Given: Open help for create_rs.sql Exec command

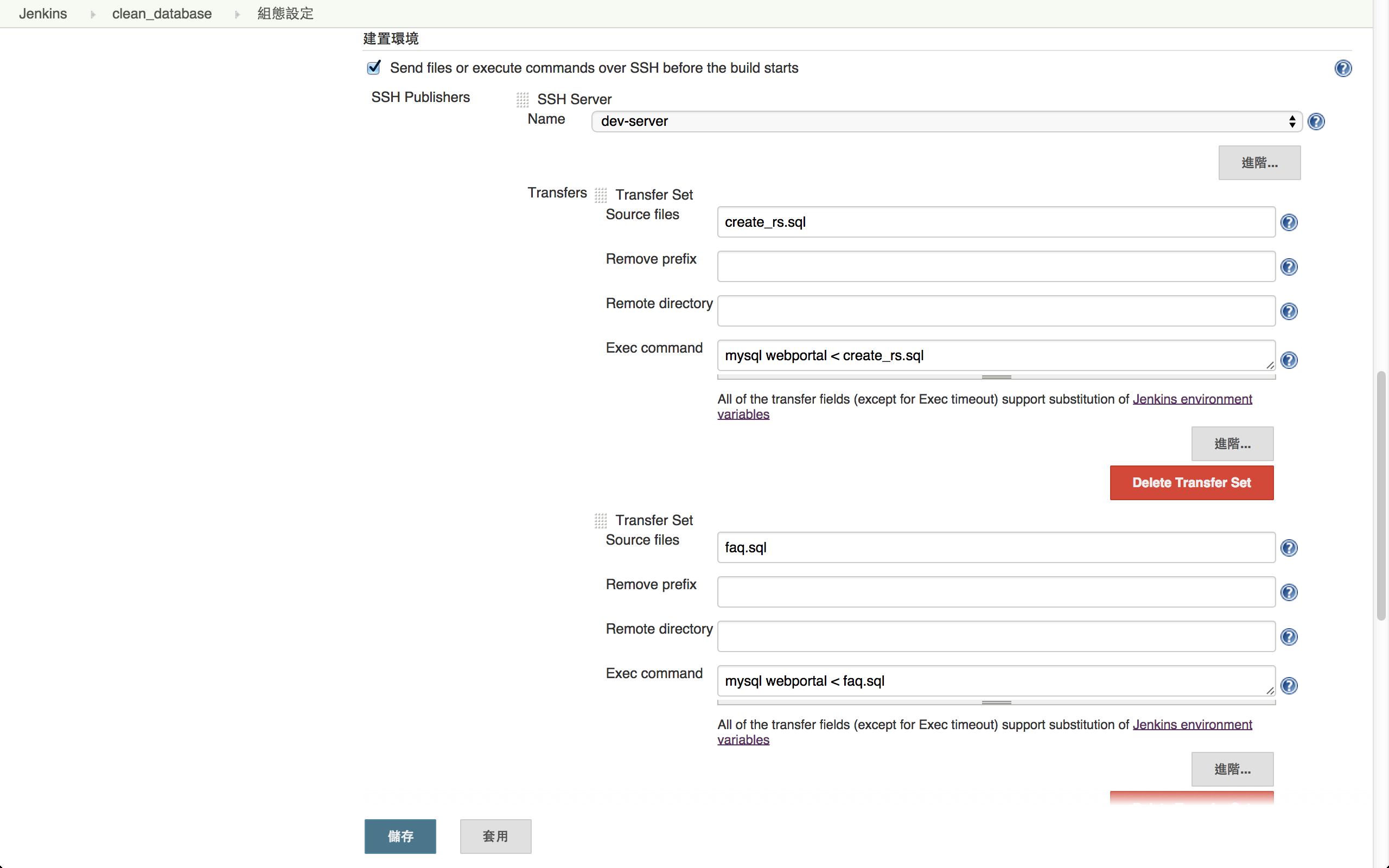Looking at the screenshot, I should click(1289, 360).
